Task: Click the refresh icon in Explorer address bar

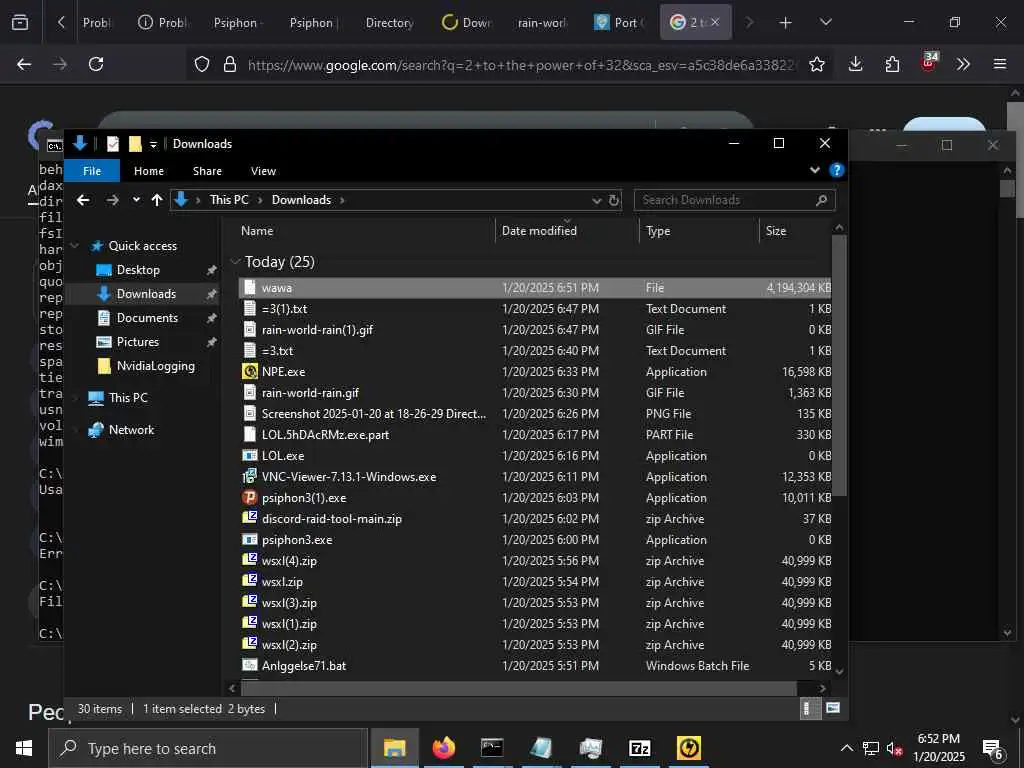Action: tap(614, 200)
